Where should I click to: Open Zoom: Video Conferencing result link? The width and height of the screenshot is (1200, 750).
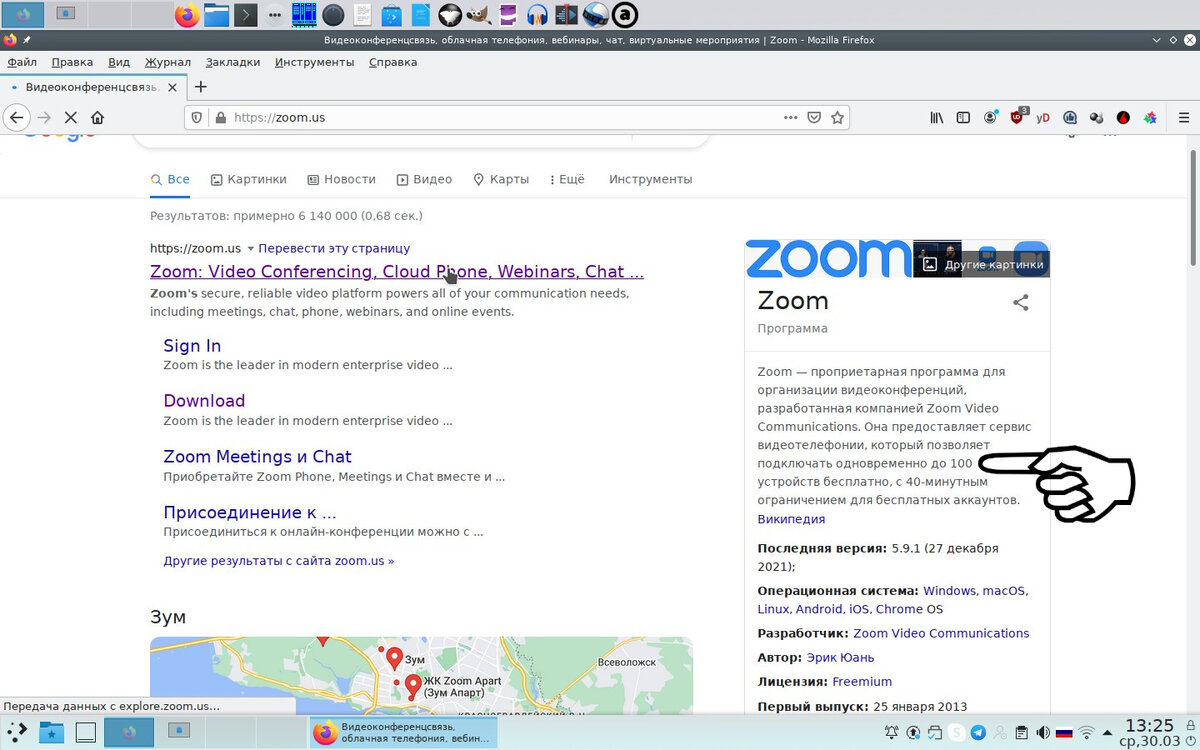pyautogui.click(x=396, y=272)
